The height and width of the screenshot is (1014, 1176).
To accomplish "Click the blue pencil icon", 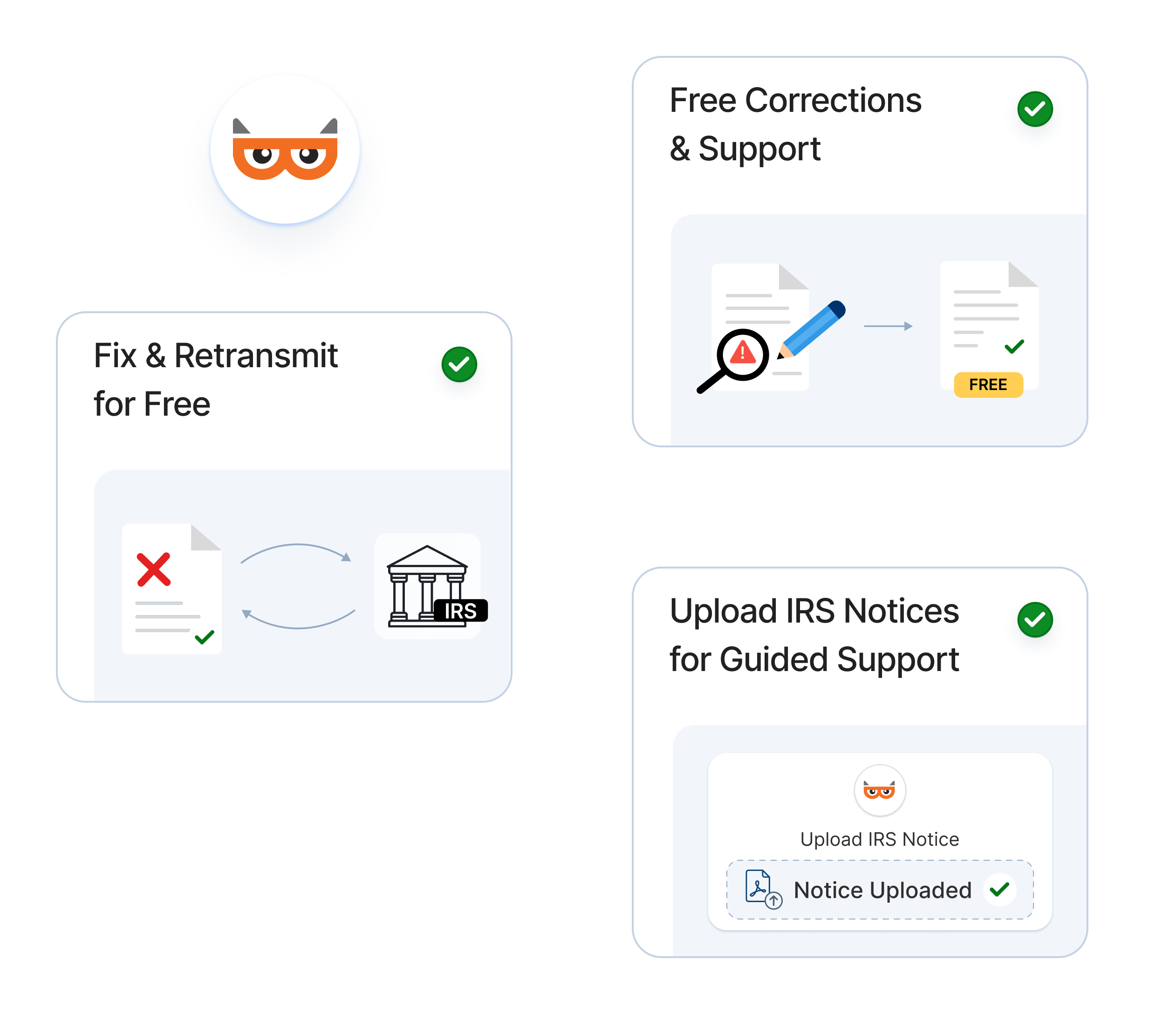I will click(x=812, y=329).
